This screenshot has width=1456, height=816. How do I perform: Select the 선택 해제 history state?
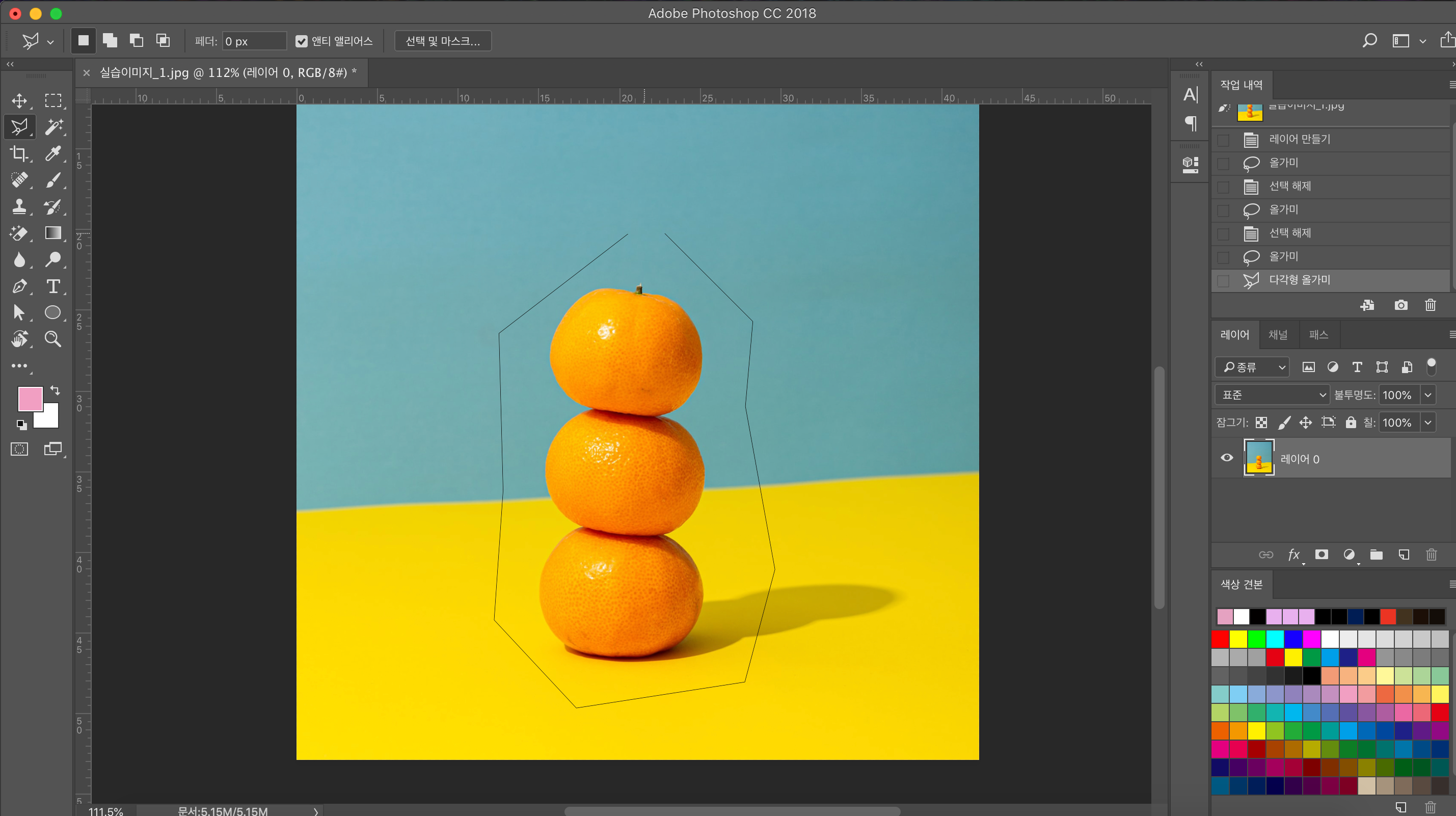click(x=1290, y=186)
